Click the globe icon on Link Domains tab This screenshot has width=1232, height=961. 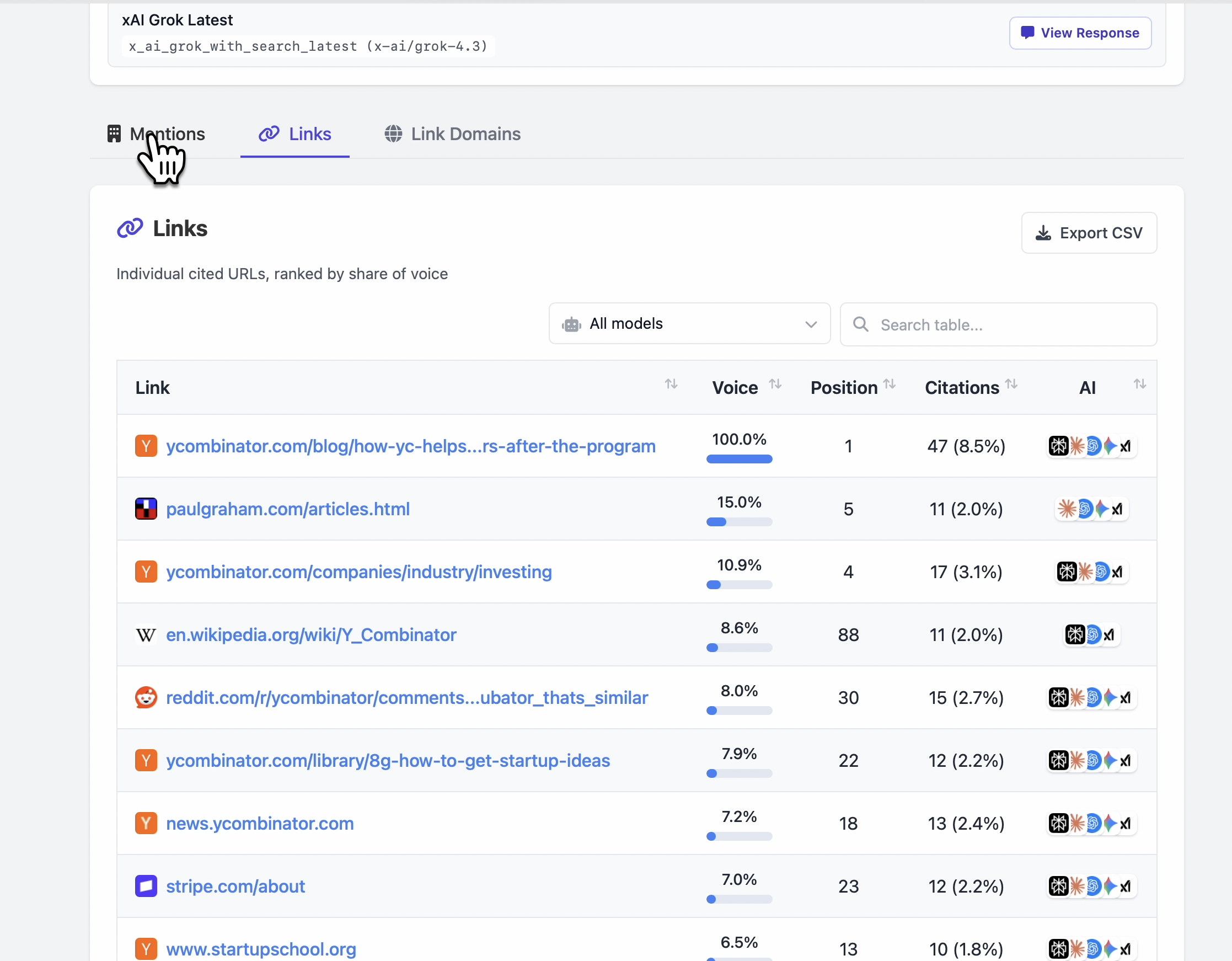(393, 134)
